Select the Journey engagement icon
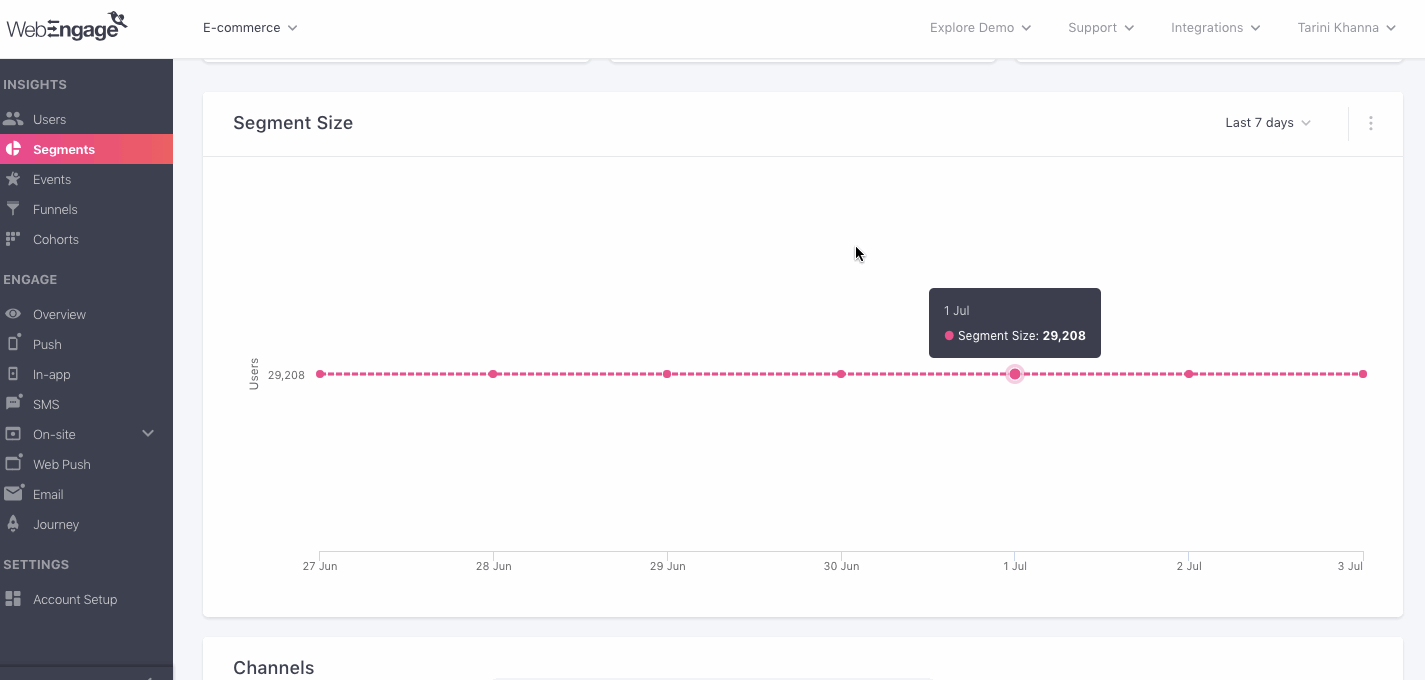 (57, 524)
